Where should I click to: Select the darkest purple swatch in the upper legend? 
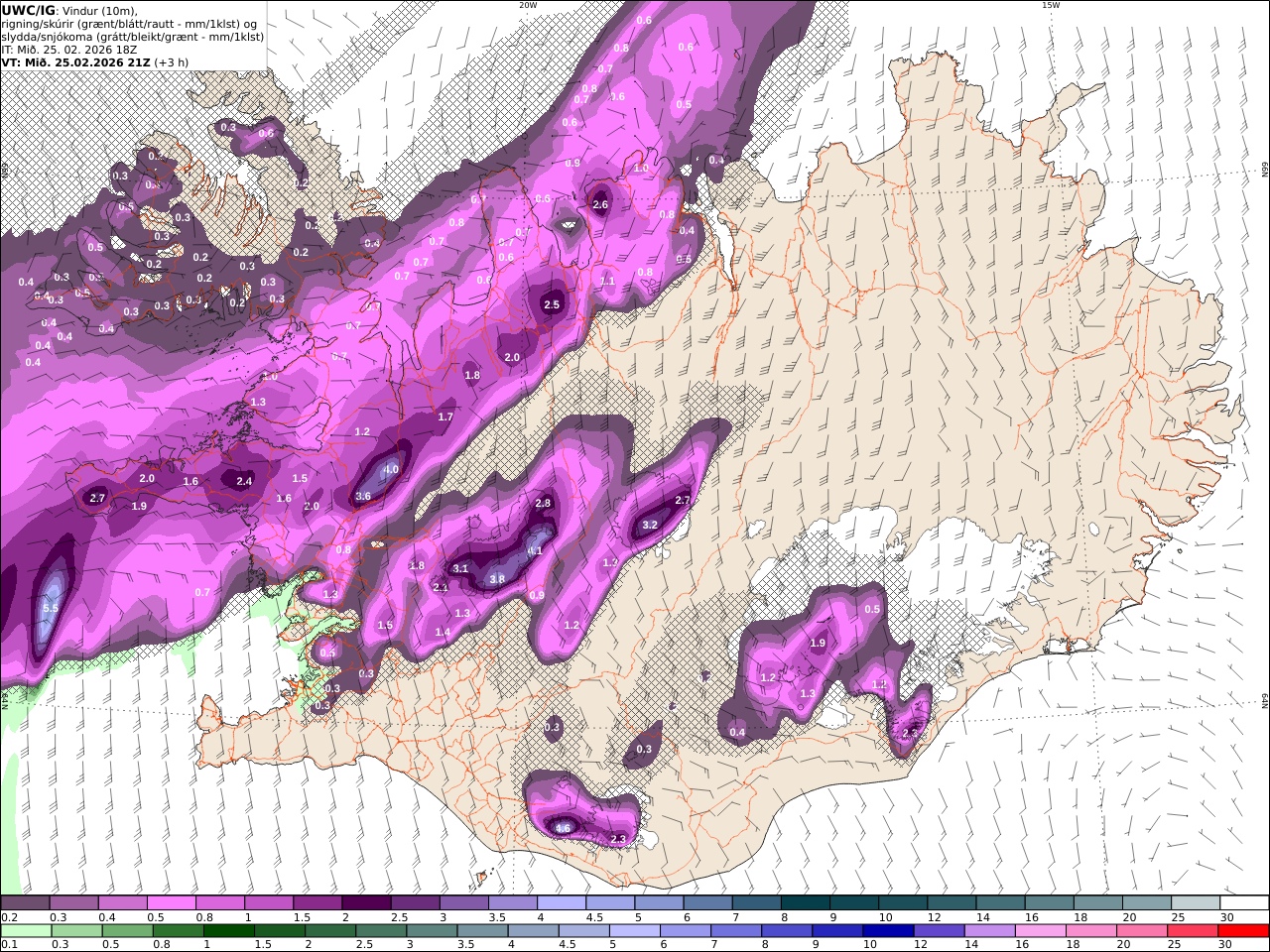(366, 902)
